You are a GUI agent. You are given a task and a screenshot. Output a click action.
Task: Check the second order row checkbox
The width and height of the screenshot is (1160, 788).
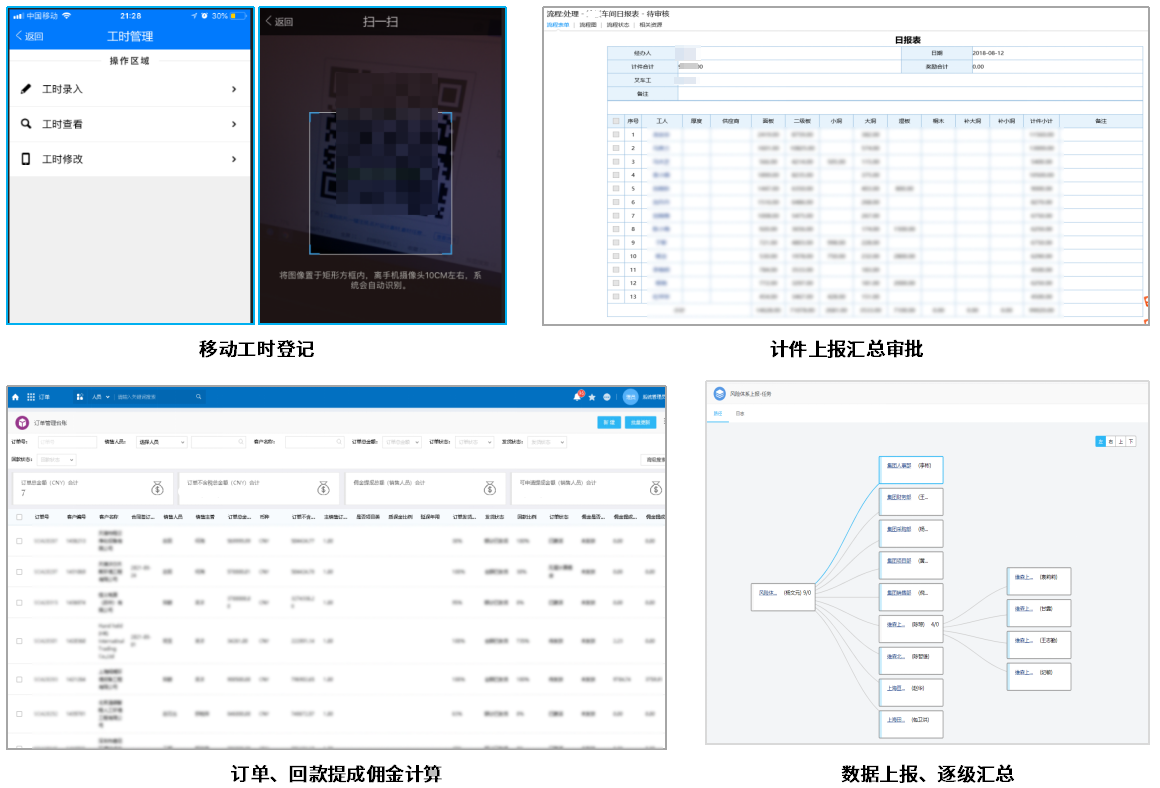(19, 572)
